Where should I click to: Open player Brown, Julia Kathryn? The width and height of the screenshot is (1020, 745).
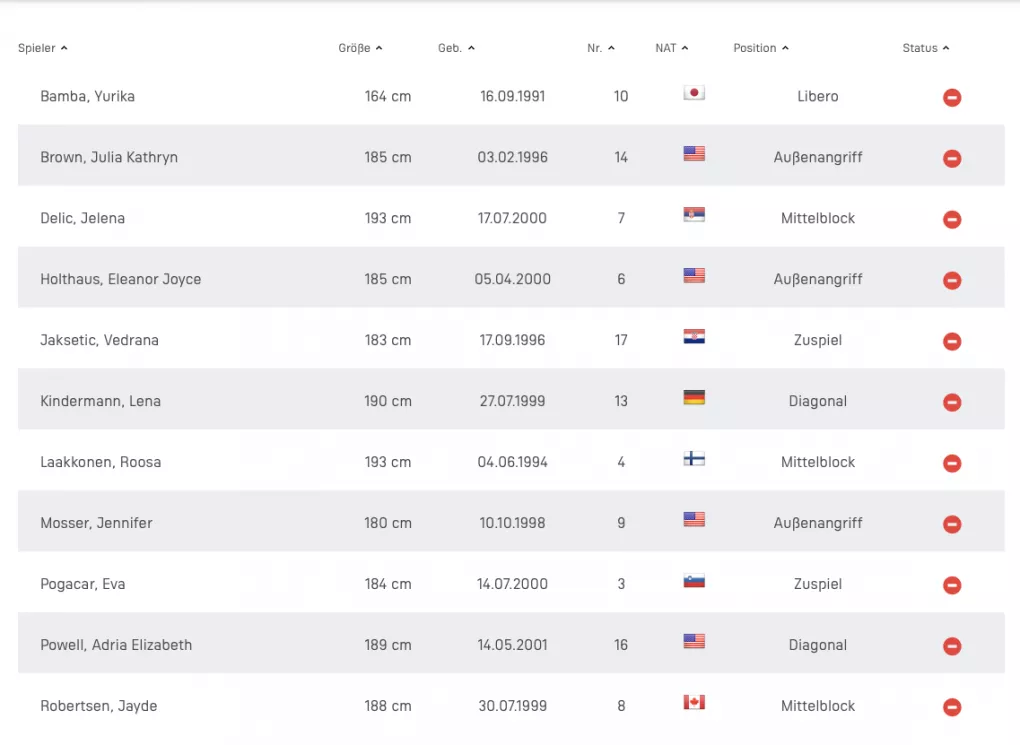coord(109,157)
